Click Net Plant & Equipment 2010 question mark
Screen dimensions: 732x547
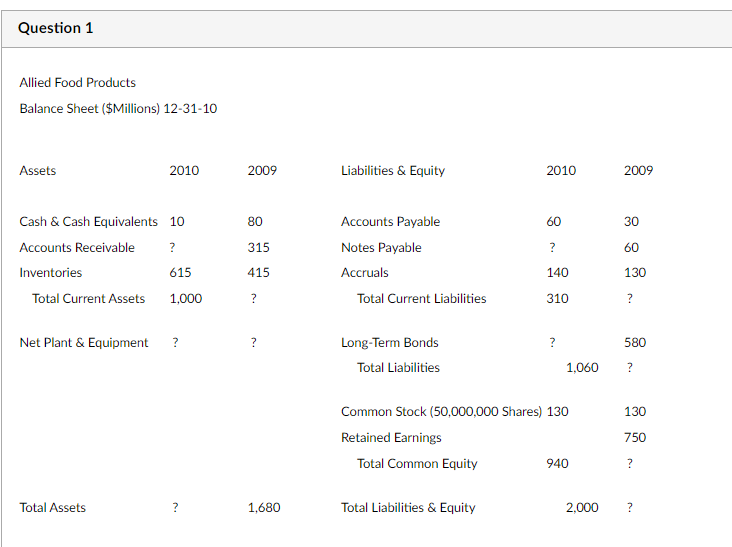pos(175,343)
